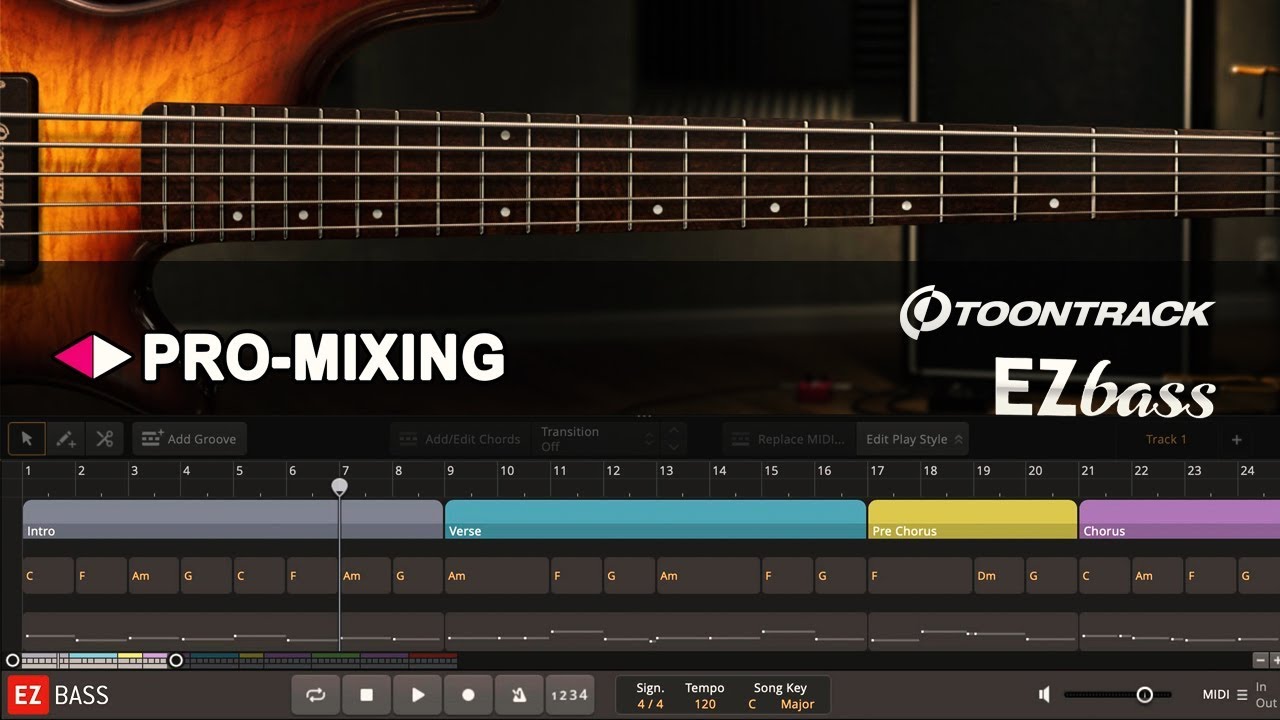Select the Dm chord block
The width and height of the screenshot is (1280, 720).
[999, 576]
